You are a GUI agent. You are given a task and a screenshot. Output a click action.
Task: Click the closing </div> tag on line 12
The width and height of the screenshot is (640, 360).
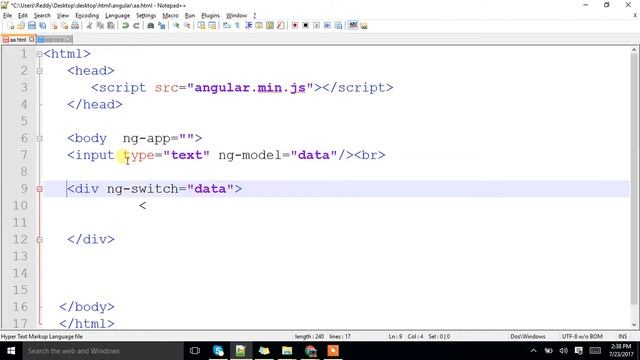click(91, 240)
